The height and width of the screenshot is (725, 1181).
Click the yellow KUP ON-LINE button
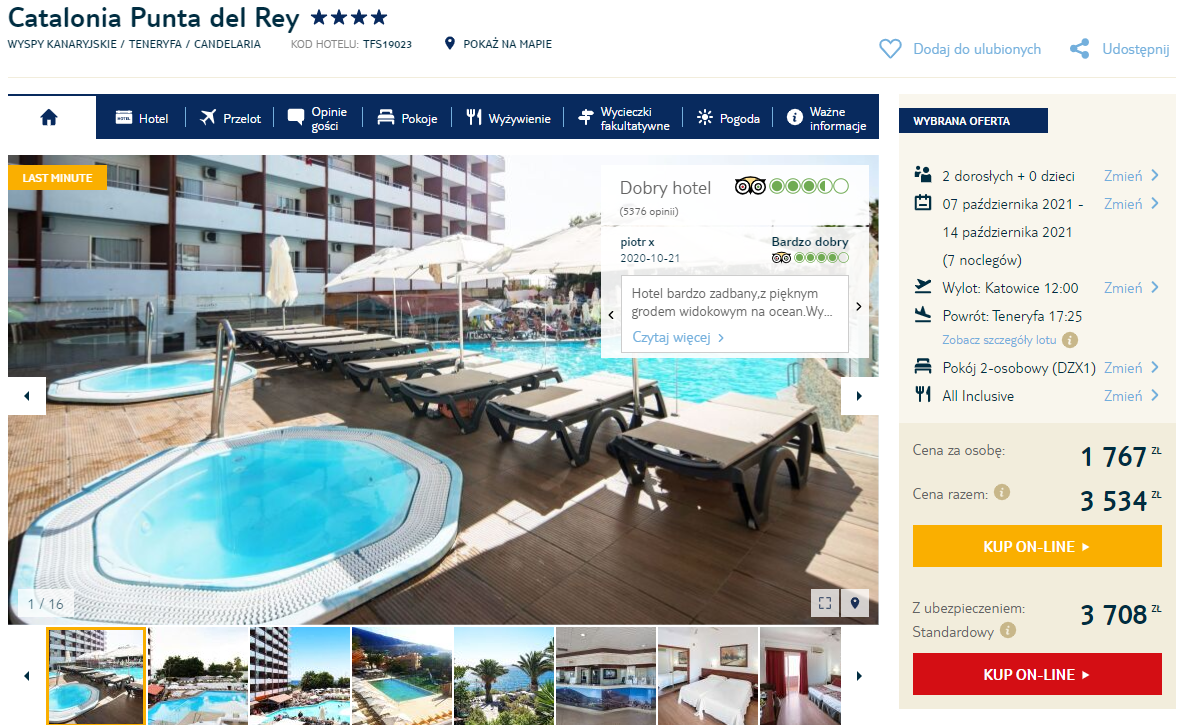click(1037, 547)
